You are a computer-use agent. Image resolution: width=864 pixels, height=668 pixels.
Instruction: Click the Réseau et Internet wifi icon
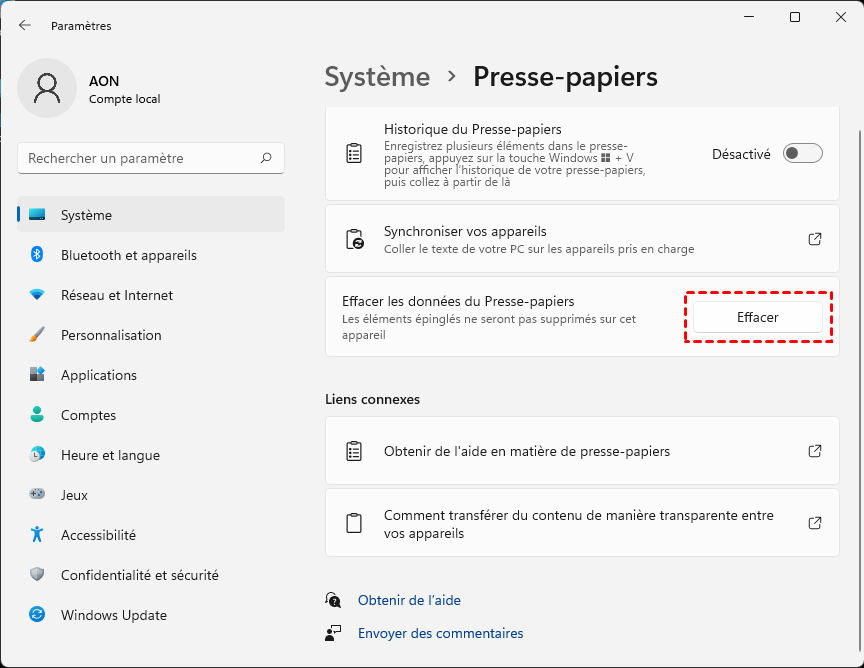(38, 295)
